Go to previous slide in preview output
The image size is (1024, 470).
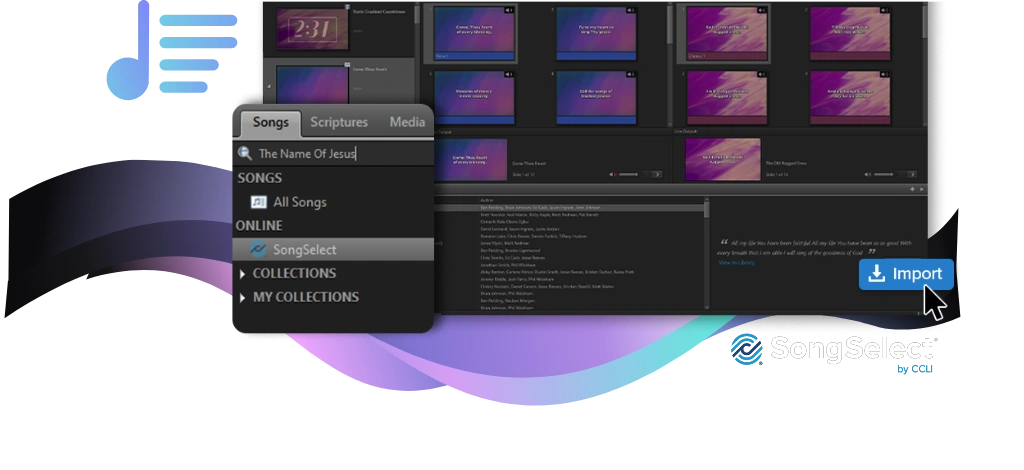647,174
